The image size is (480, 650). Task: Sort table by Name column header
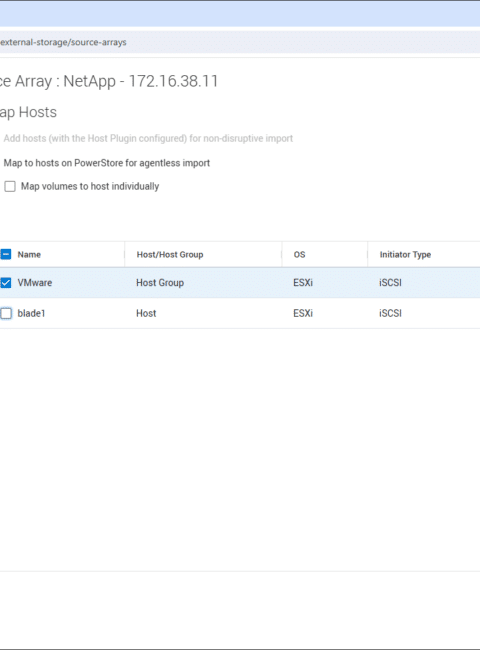click(29, 255)
